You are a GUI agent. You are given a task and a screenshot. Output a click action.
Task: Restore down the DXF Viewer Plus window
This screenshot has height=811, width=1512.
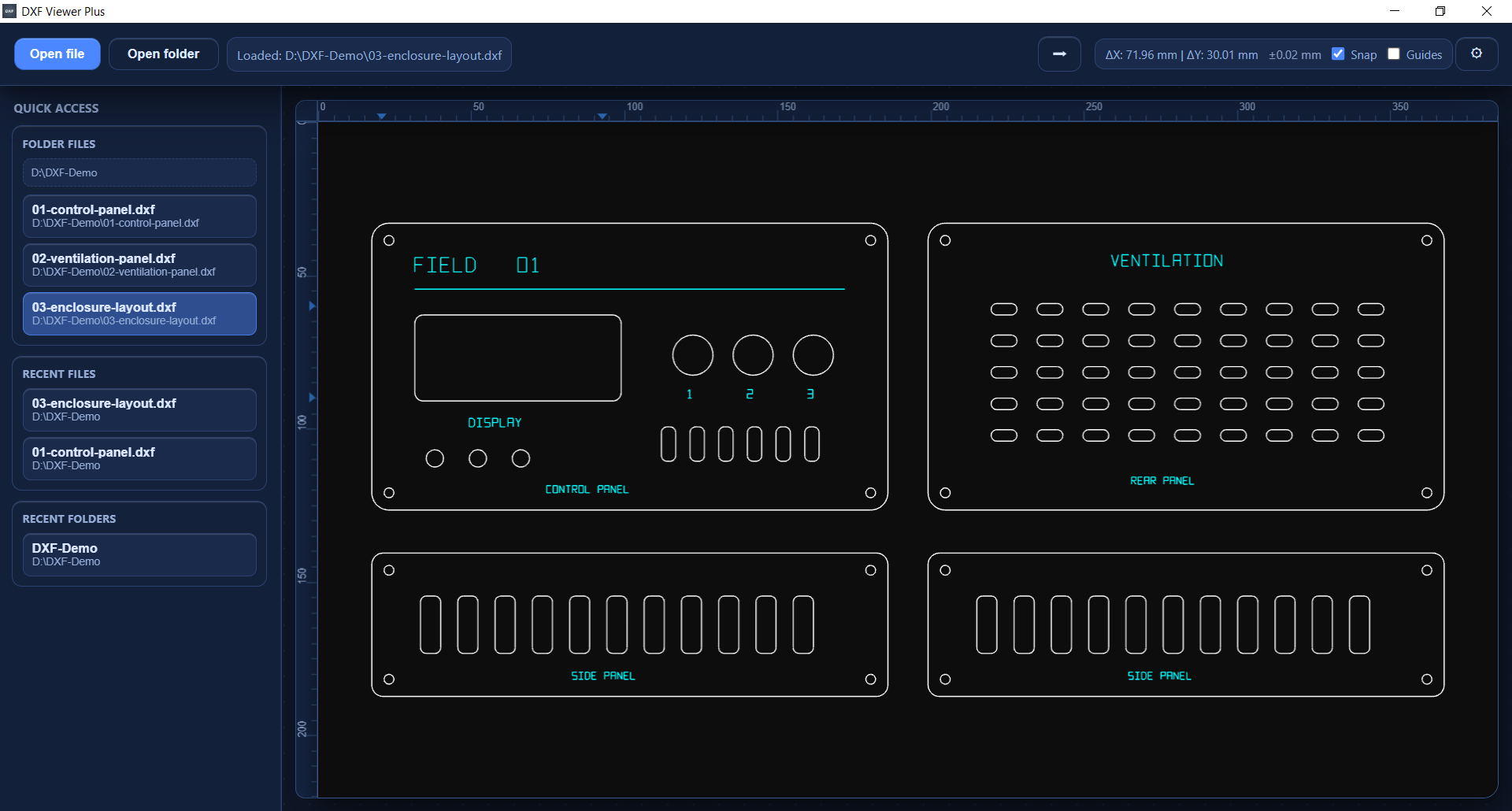(x=1440, y=11)
